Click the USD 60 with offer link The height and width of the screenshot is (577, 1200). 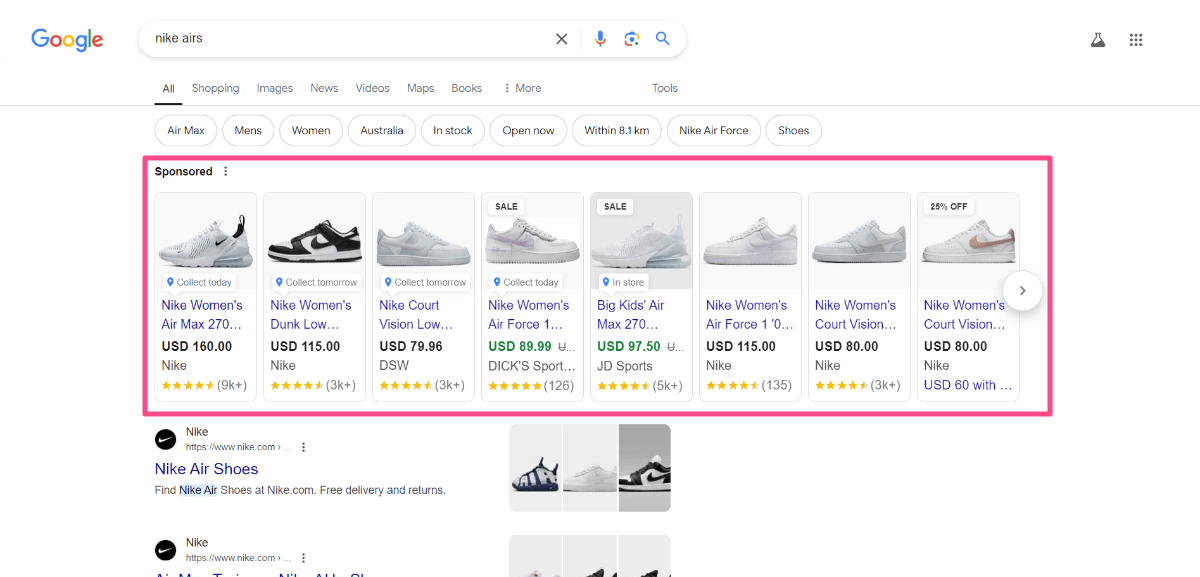pyautogui.click(x=968, y=385)
